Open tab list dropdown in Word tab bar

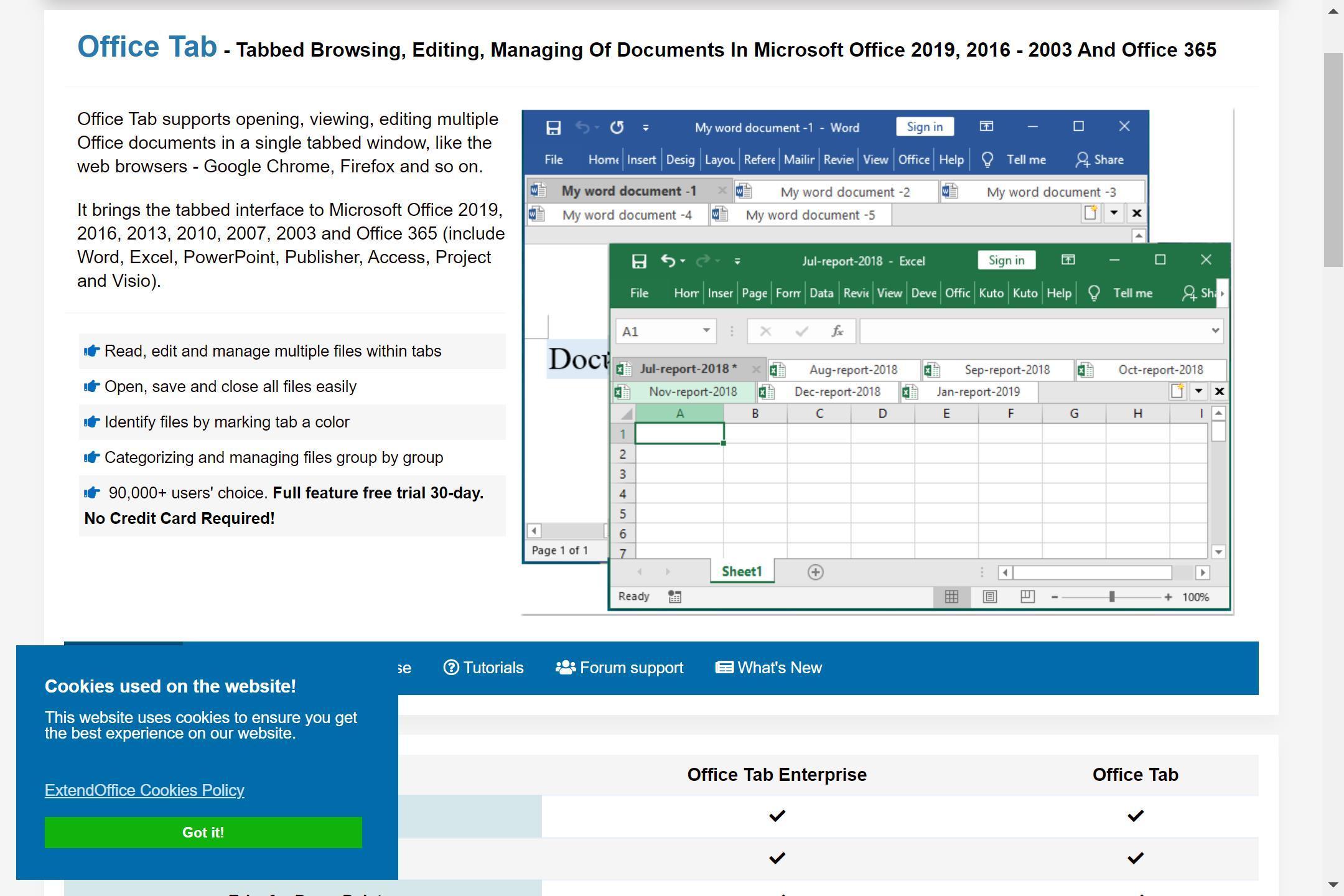point(1114,213)
